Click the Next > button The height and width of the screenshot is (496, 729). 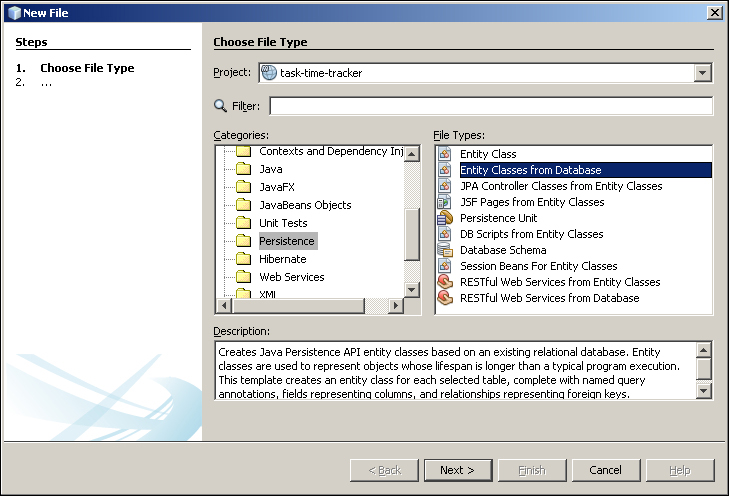click(x=458, y=470)
